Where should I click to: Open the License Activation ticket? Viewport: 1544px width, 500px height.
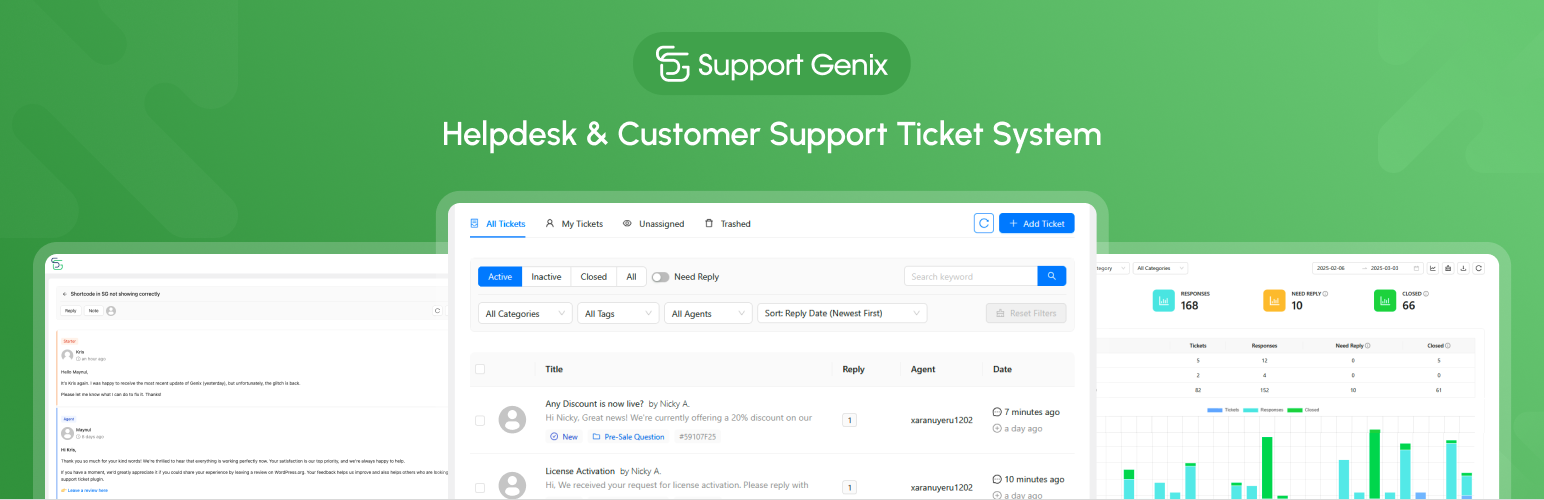pos(579,470)
